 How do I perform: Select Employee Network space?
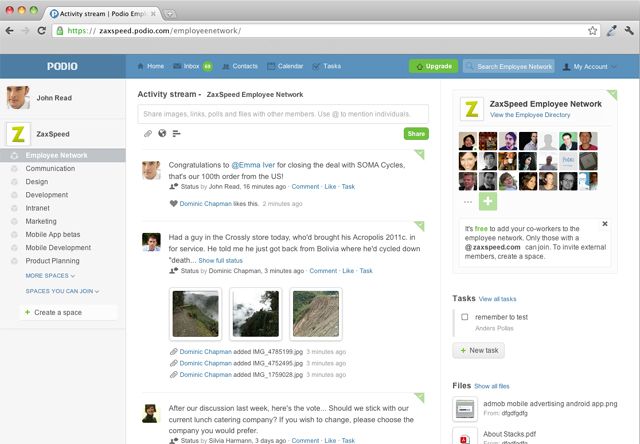(x=62, y=155)
